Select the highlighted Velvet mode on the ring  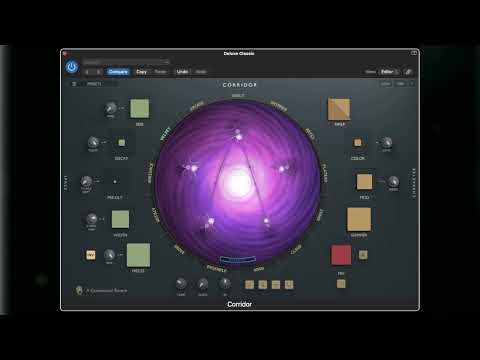pos(165,134)
